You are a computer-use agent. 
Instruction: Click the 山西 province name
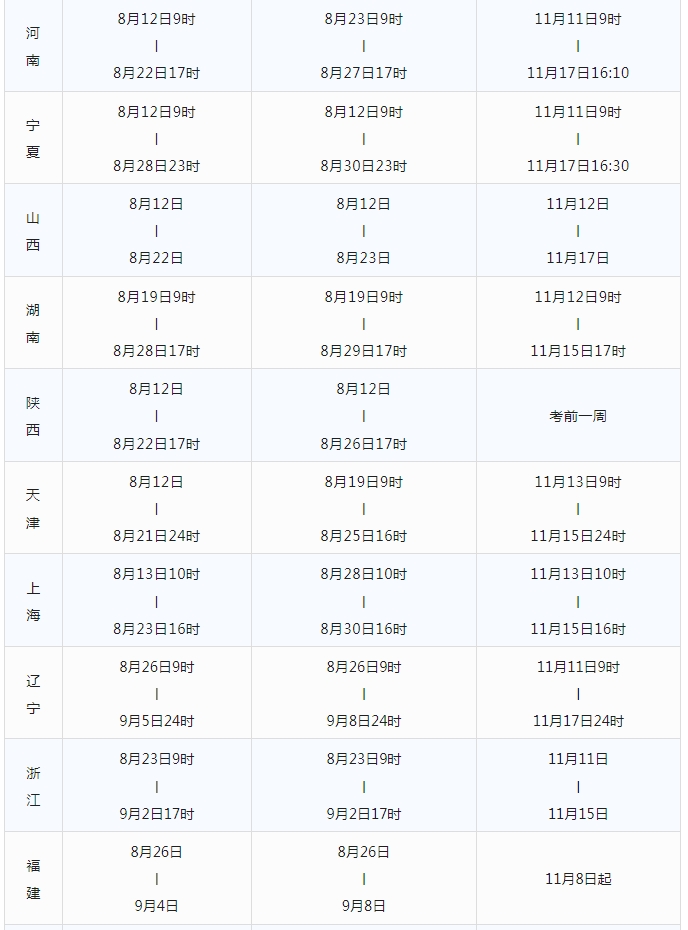click(33, 231)
